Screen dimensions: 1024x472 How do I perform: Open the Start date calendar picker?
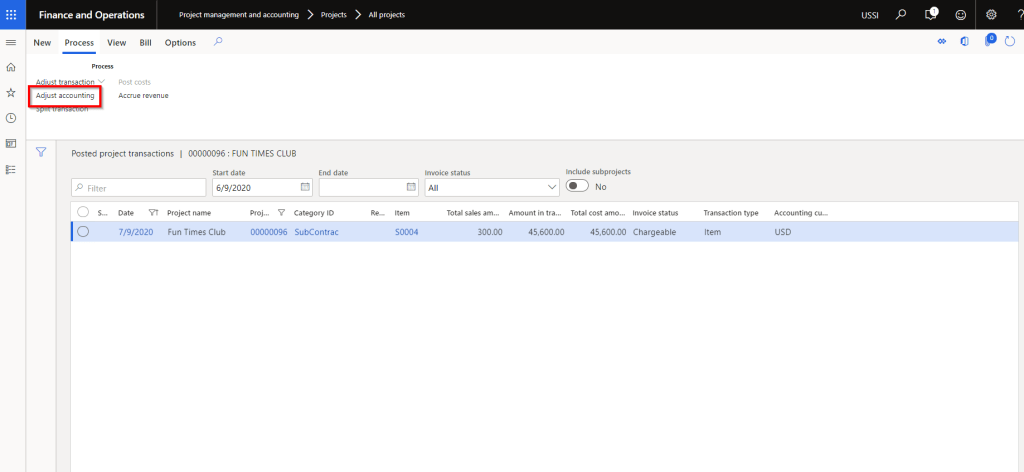305,187
